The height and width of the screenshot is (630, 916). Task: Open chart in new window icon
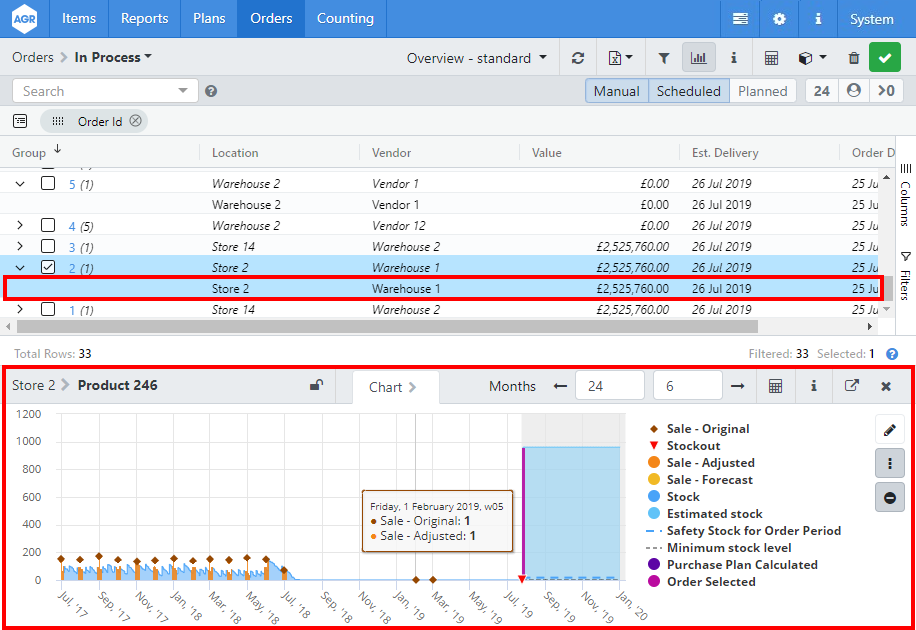tap(852, 386)
